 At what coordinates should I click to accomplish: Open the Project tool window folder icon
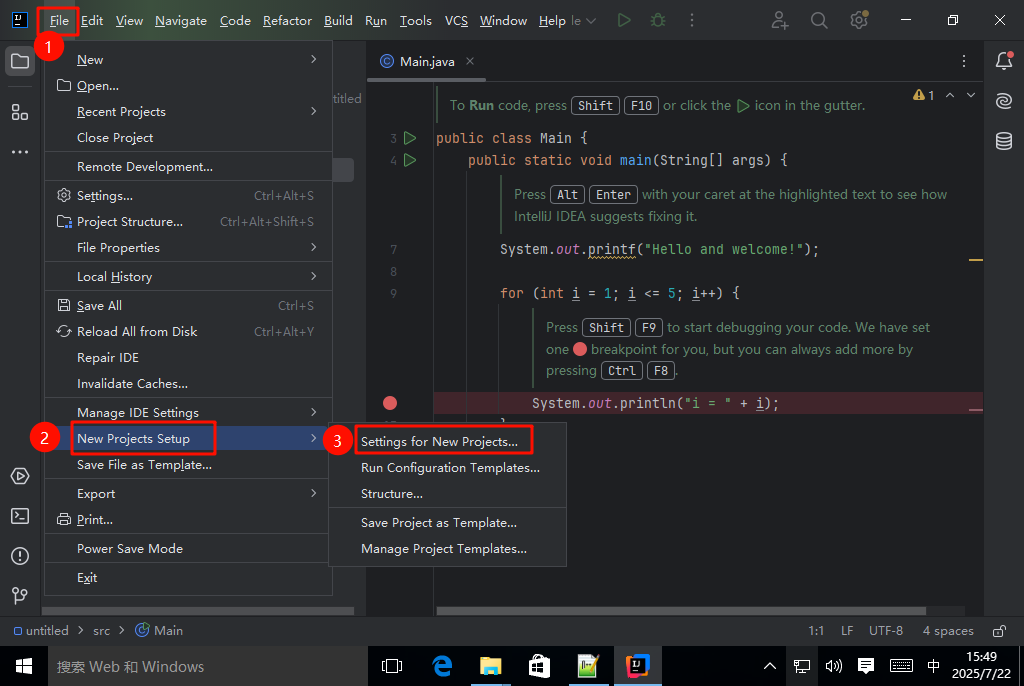point(20,62)
